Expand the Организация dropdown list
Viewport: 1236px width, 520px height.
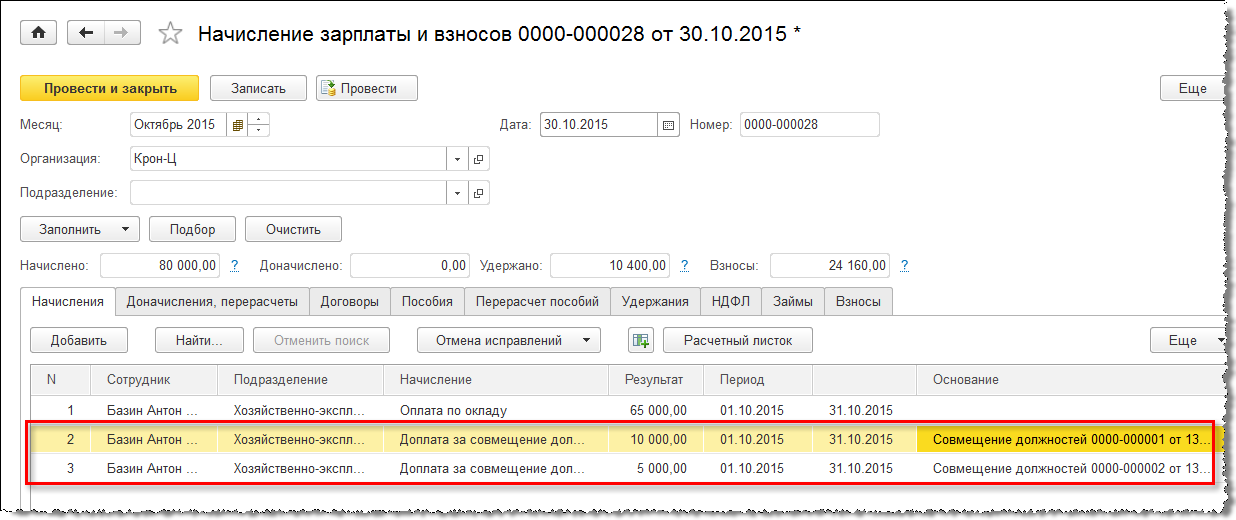coord(457,159)
